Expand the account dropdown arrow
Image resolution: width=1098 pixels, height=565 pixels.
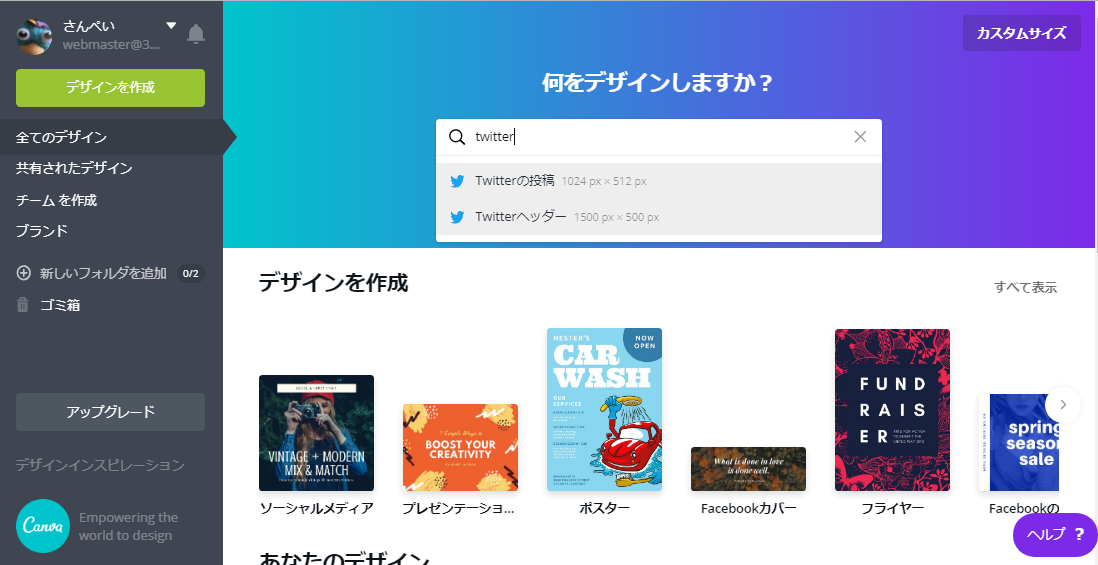click(x=171, y=26)
